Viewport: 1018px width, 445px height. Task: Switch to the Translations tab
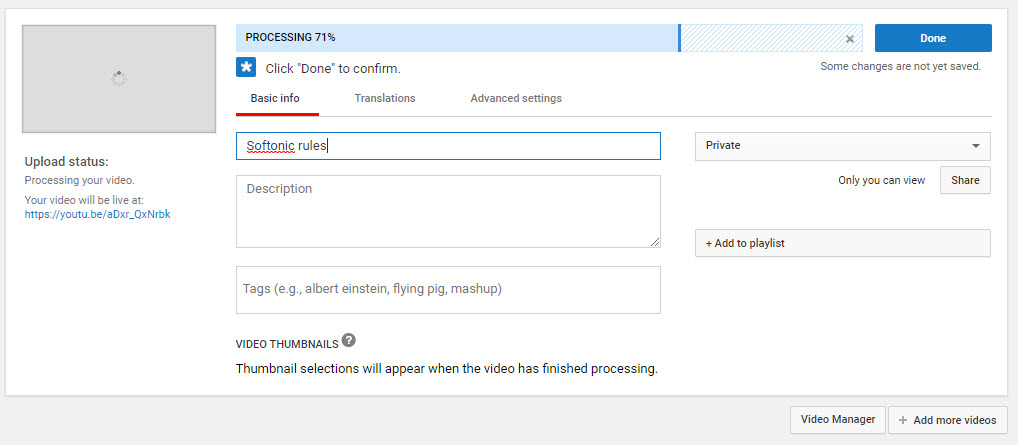click(x=385, y=98)
